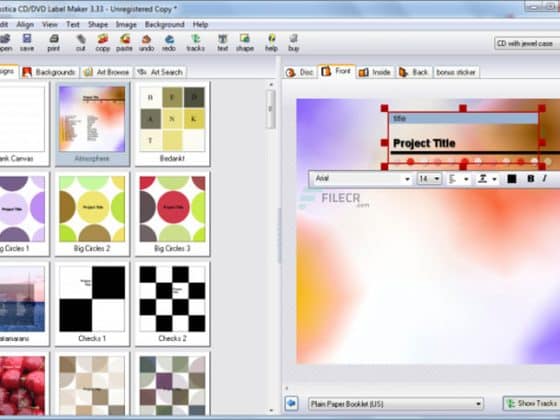
Task: Click the copy toolbar icon
Action: pyautogui.click(x=102, y=42)
